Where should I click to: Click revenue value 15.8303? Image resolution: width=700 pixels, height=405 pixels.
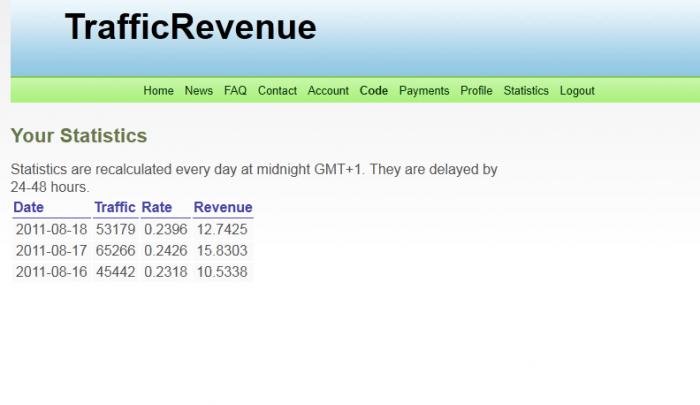(222, 251)
